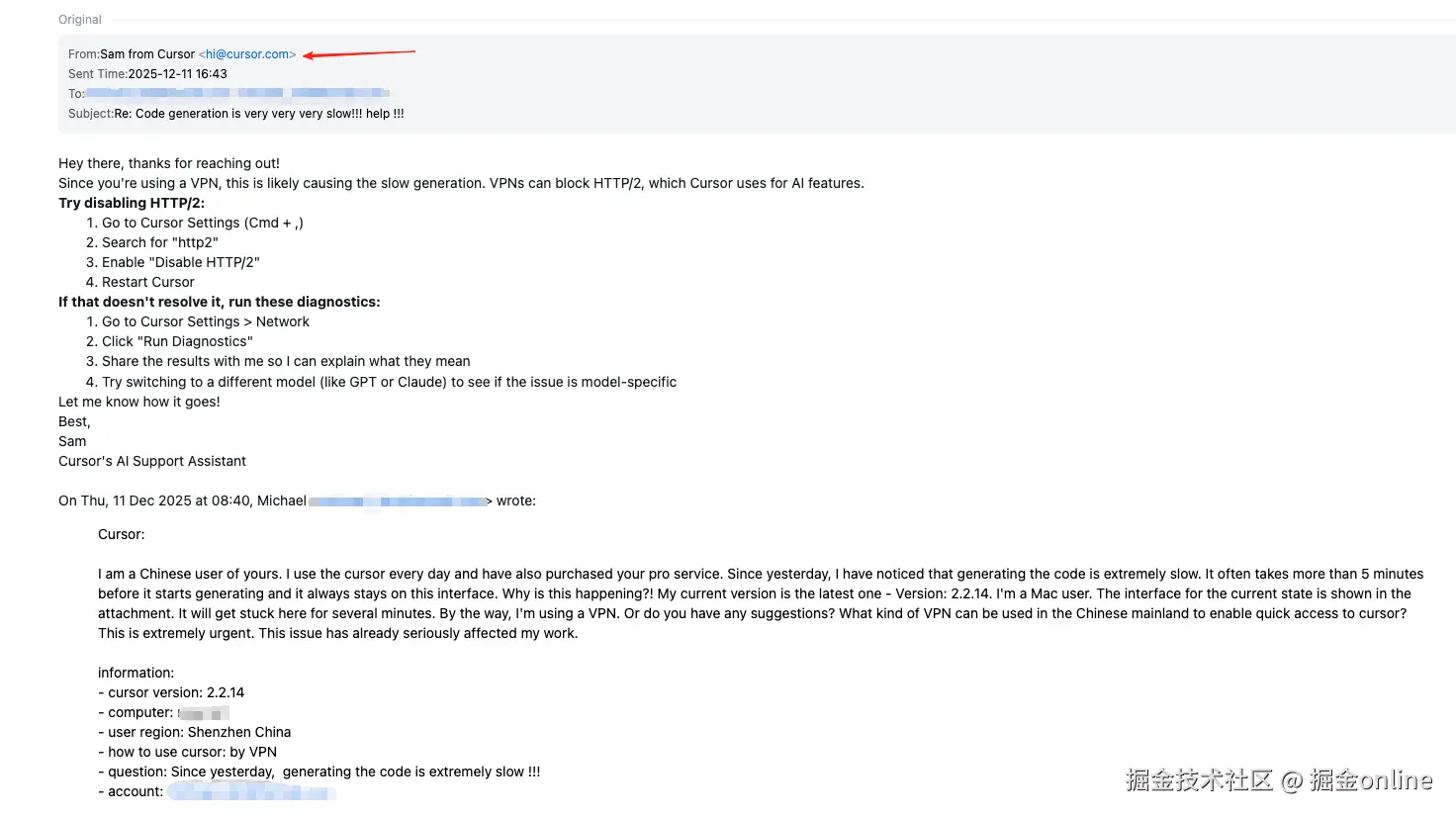Click the 掘金技术社区 watermark text
Image resolution: width=1456 pixels, height=817 pixels.
pyautogui.click(x=1198, y=780)
